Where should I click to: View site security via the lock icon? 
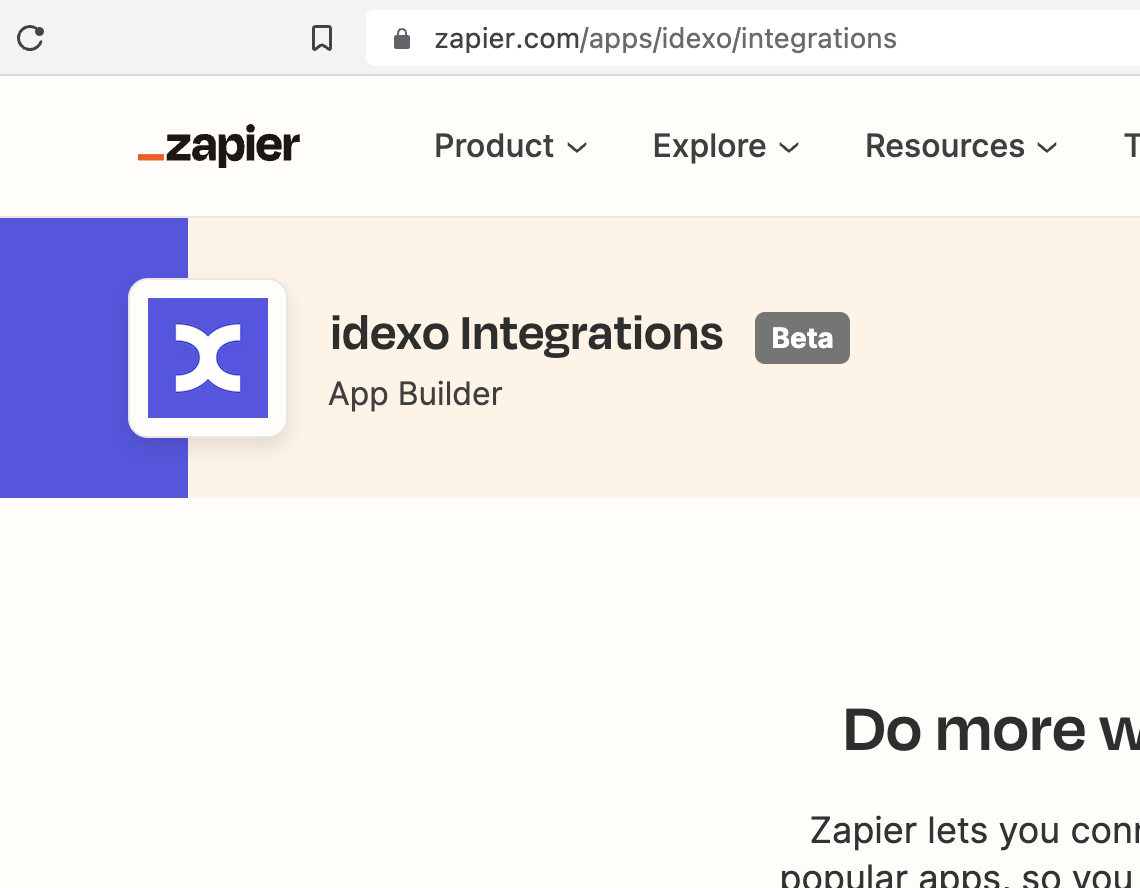(x=402, y=39)
